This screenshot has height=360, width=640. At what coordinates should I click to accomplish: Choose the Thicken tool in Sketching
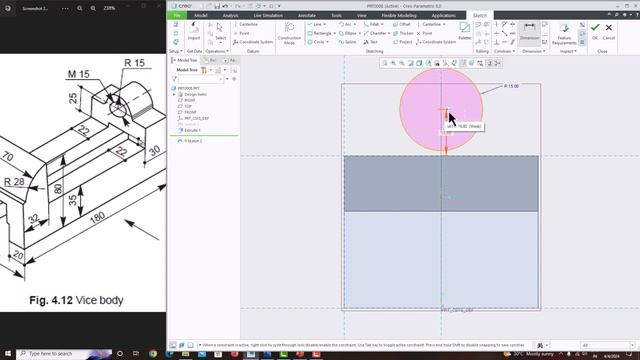[x=403, y=33]
